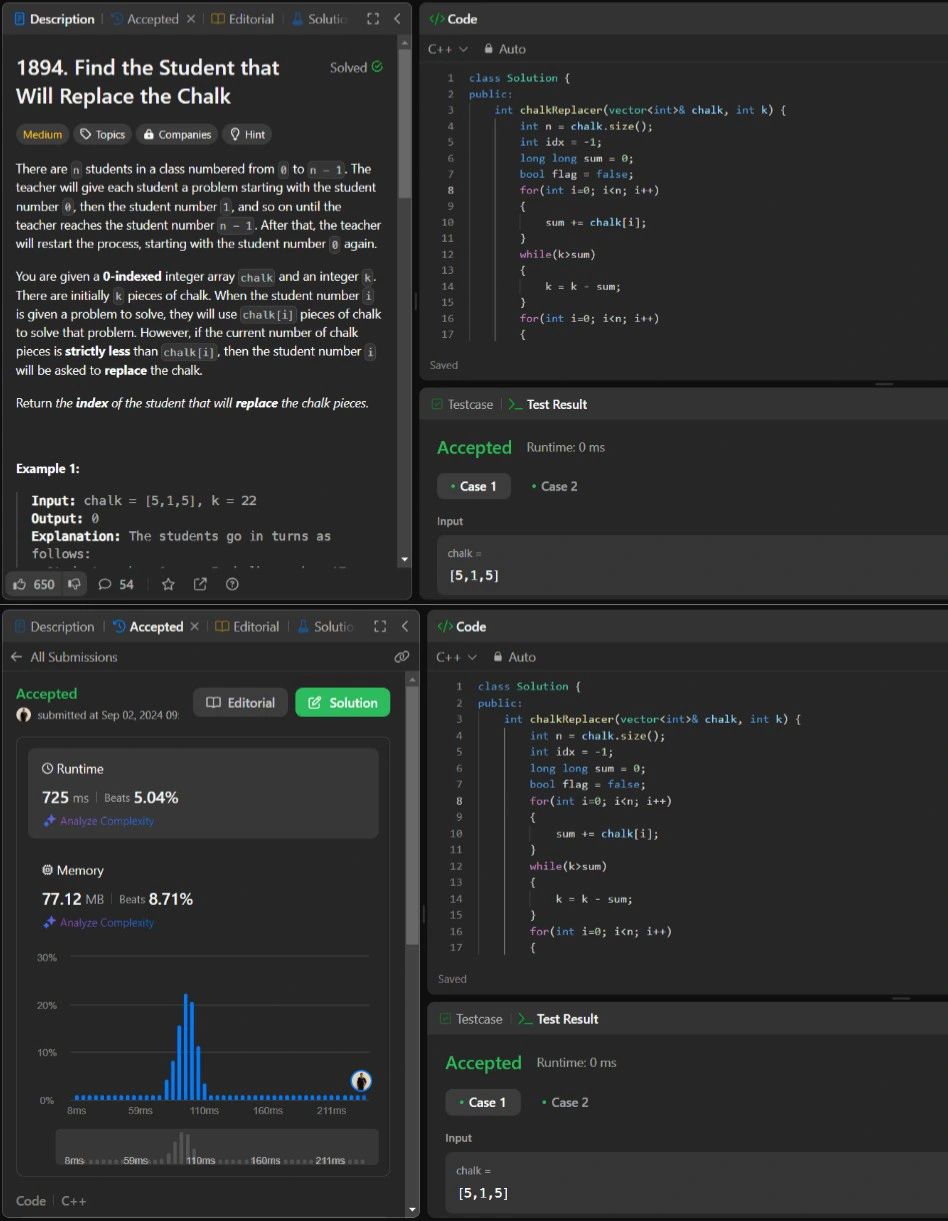This screenshot has height=1221, width=948.
Task: Expand the Companies tag
Action: coord(175,134)
